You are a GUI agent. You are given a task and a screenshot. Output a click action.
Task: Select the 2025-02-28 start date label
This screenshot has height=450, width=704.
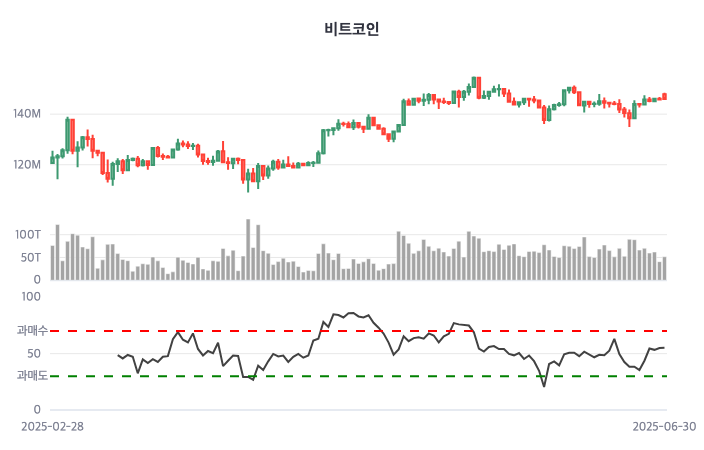53,426
